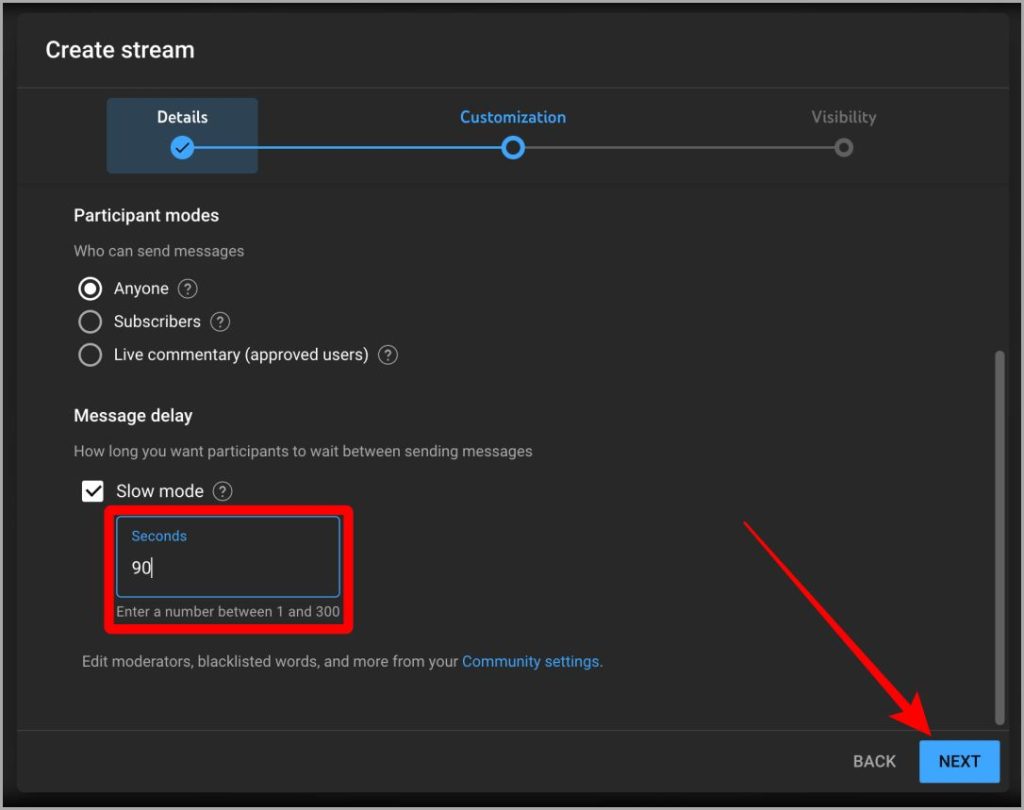
Task: Click the 'Create stream' title
Action: pos(120,50)
